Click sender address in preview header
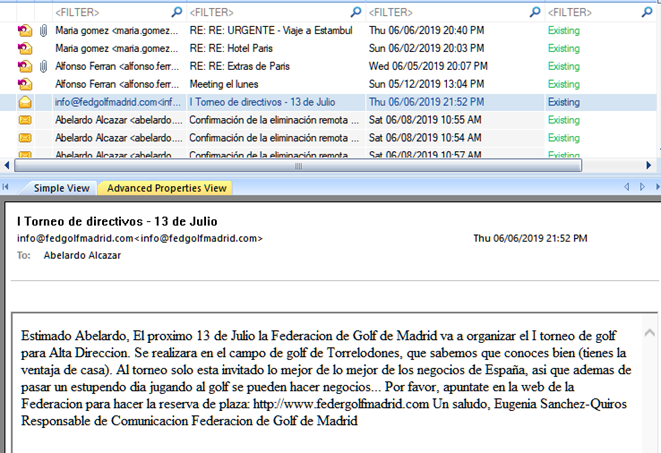This screenshot has height=453, width=661. (x=140, y=239)
